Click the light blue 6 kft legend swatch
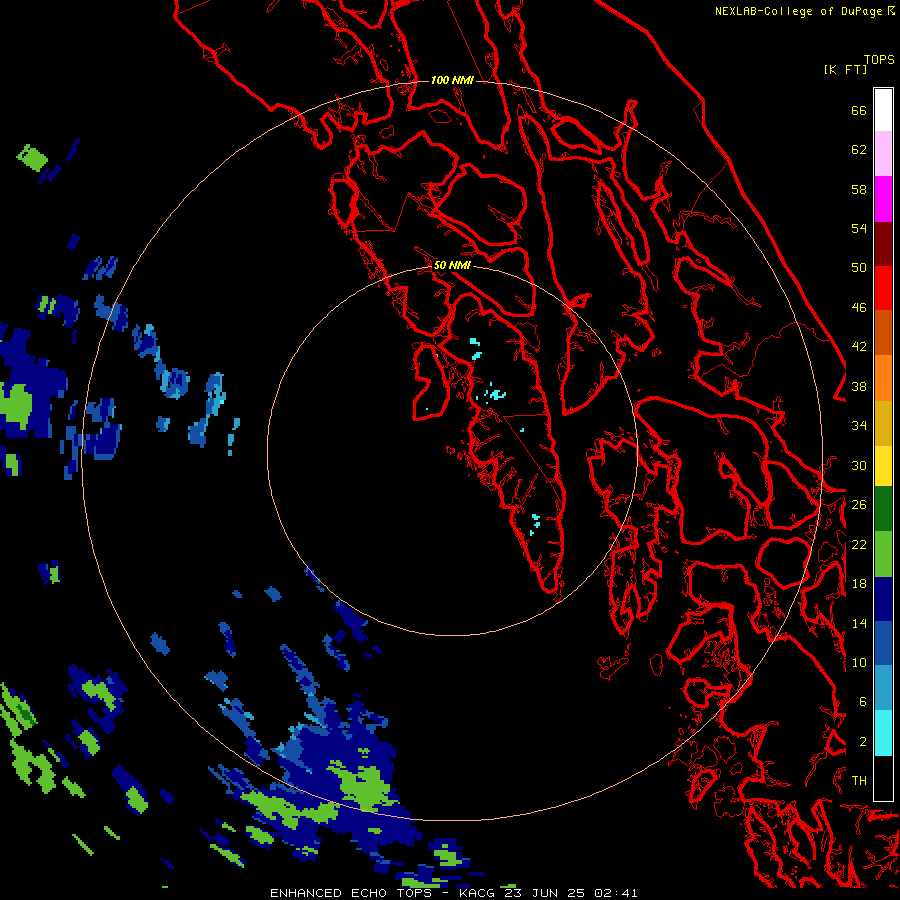 tap(883, 688)
